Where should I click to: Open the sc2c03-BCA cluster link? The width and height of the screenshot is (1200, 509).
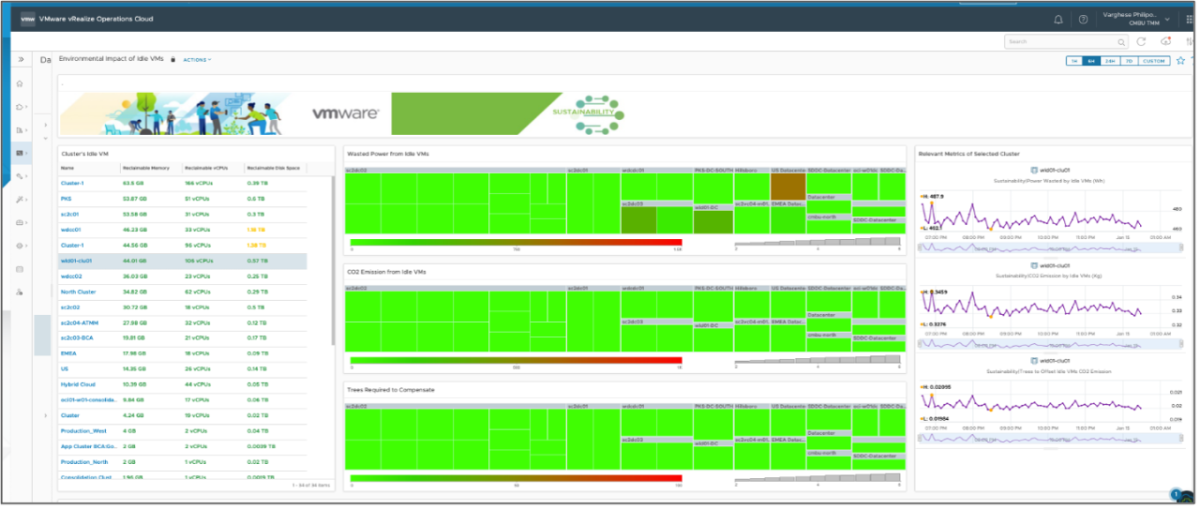76,338
